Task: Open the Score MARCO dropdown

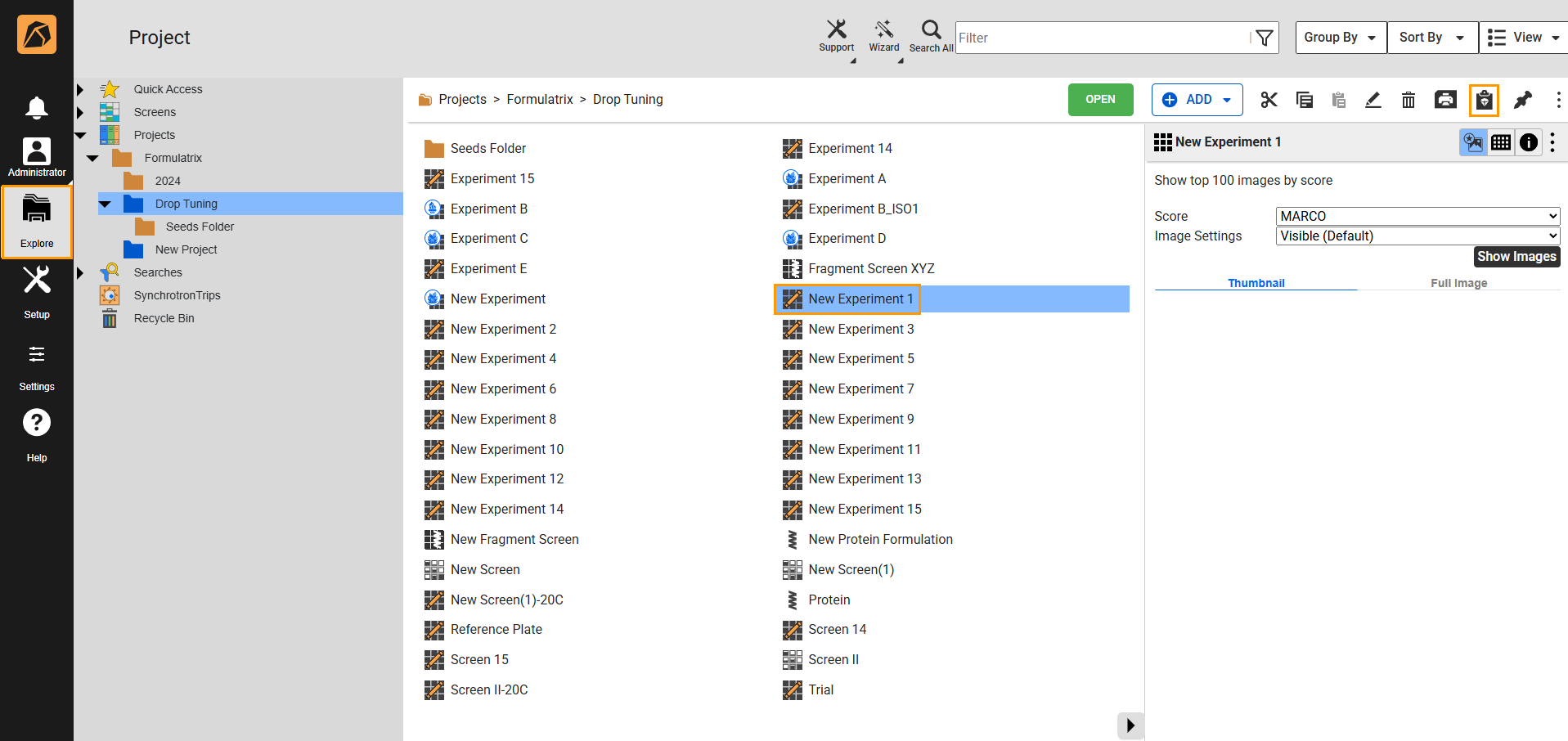Action: [x=1417, y=216]
